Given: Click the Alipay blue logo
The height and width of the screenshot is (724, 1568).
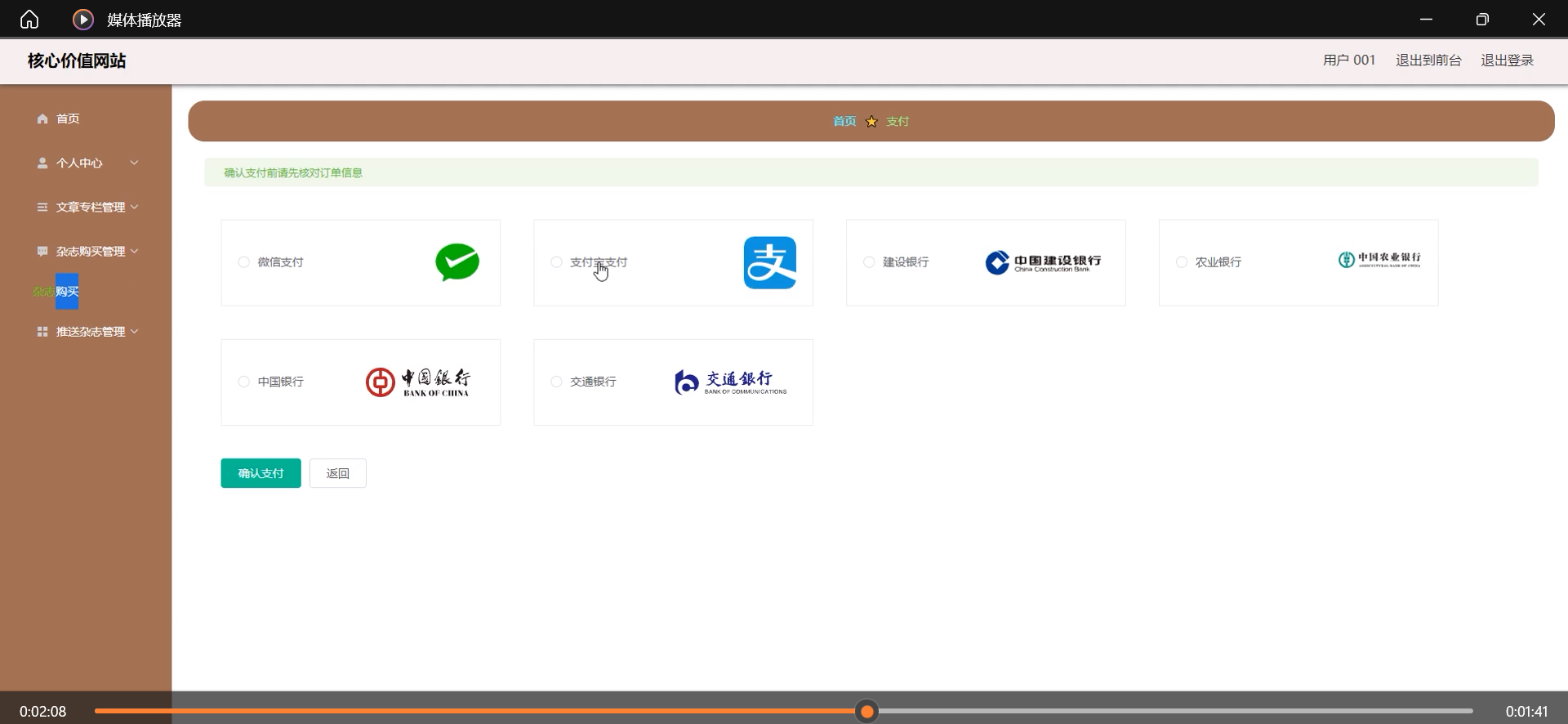Looking at the screenshot, I should click(770, 262).
